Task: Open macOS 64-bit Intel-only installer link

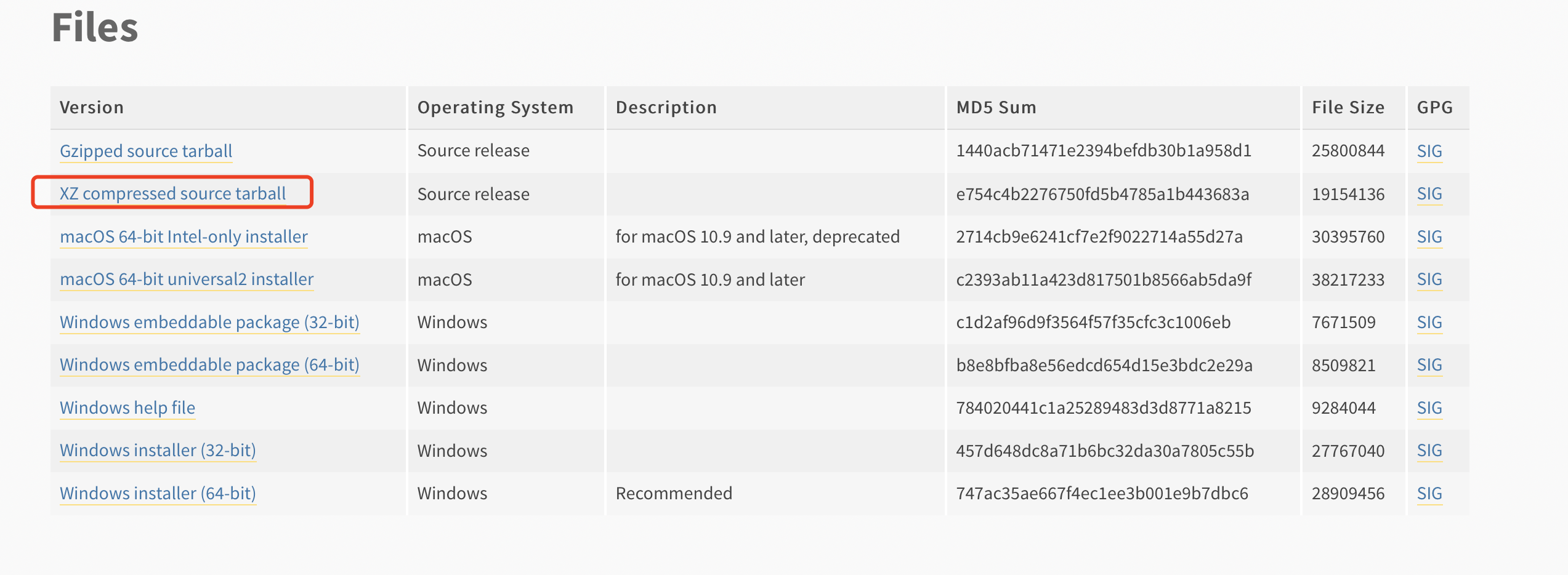Action: 184,236
